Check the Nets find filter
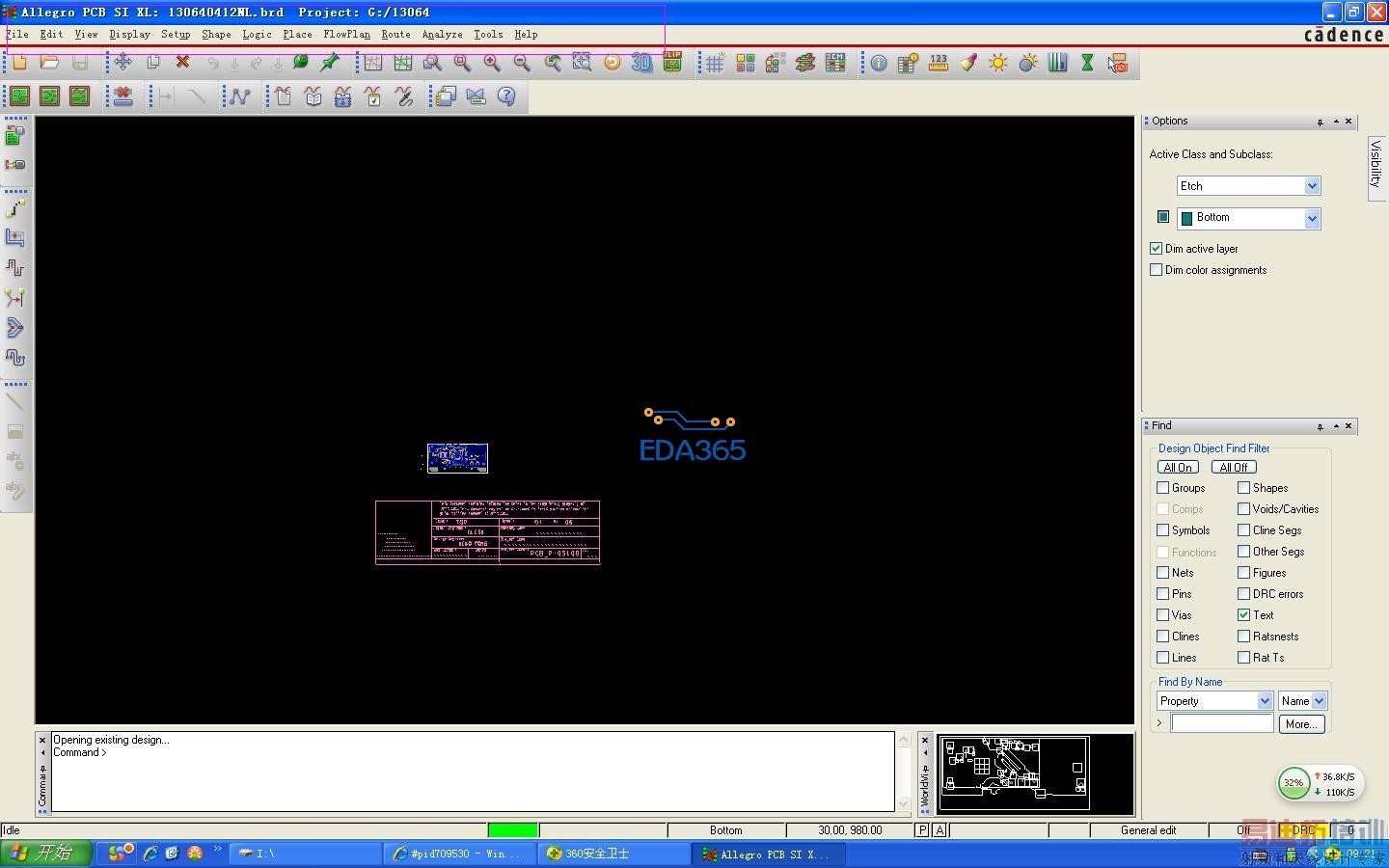 1163,573
